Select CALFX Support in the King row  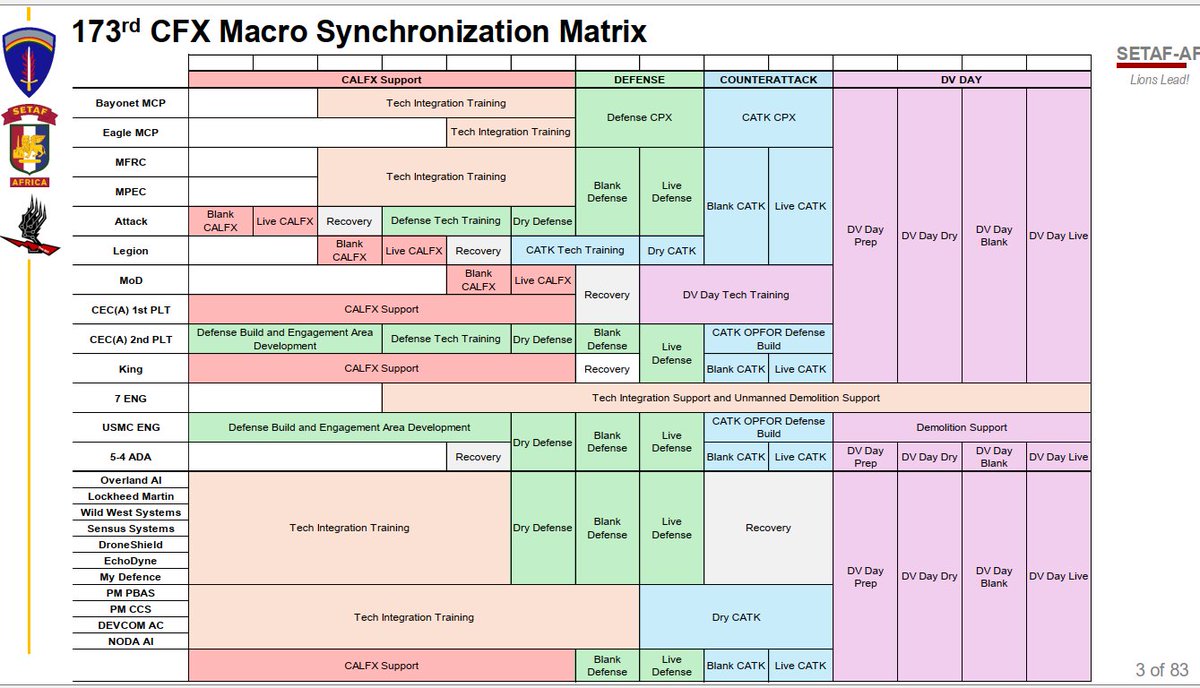point(382,368)
